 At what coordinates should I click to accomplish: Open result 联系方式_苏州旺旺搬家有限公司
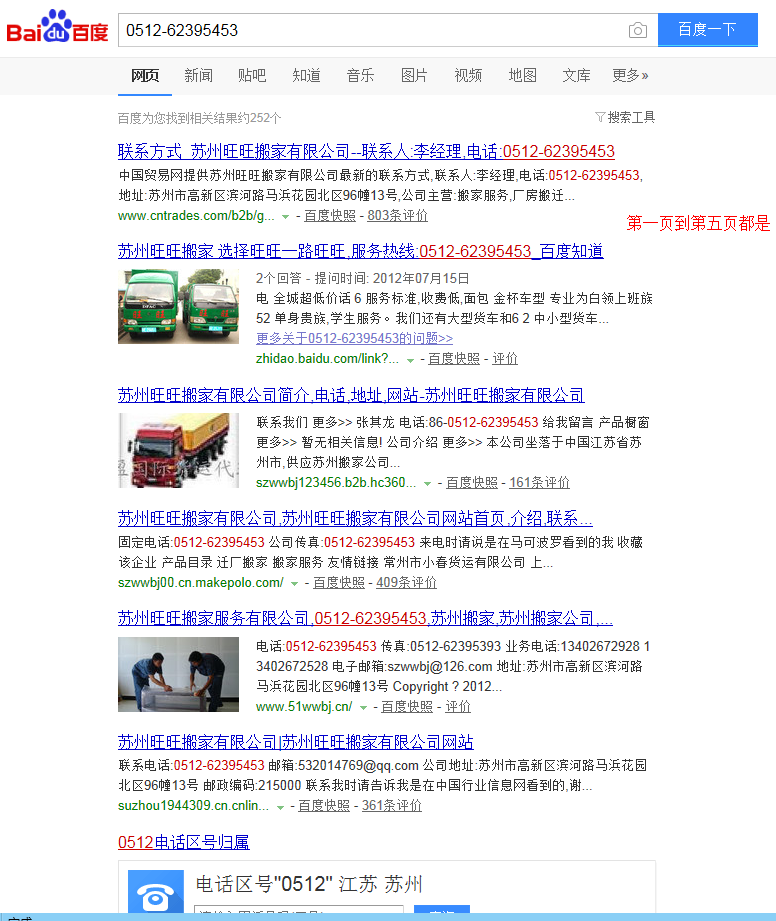click(366, 152)
